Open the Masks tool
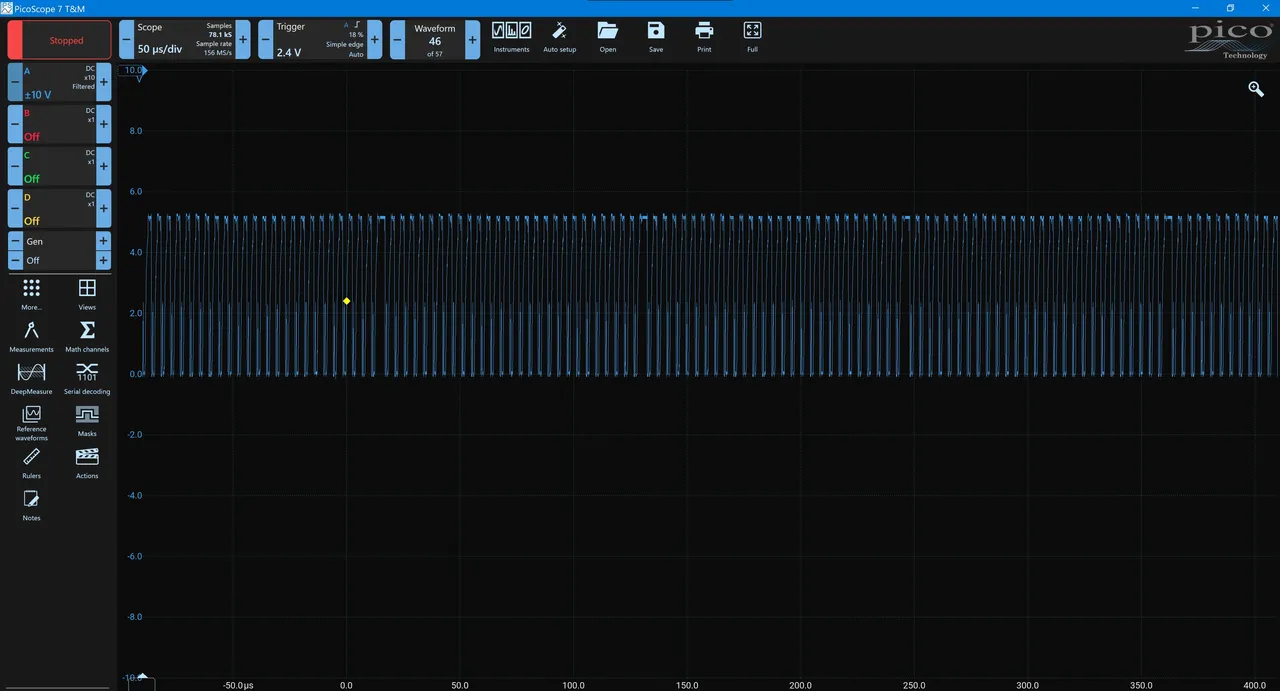Image resolution: width=1280 pixels, height=691 pixels. [87, 420]
